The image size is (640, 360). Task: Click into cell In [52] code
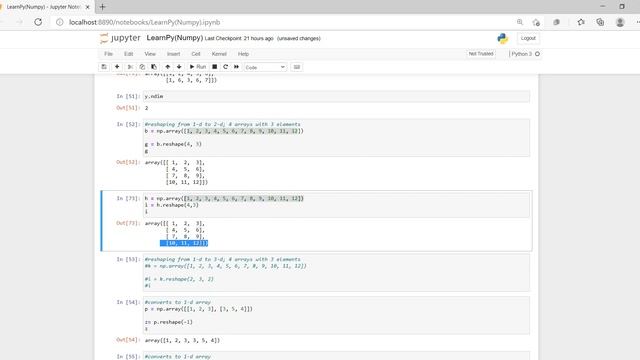pyautogui.click(x=336, y=138)
